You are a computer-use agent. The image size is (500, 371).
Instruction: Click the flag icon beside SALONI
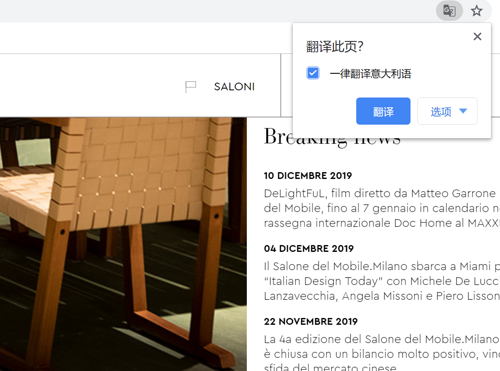191,87
